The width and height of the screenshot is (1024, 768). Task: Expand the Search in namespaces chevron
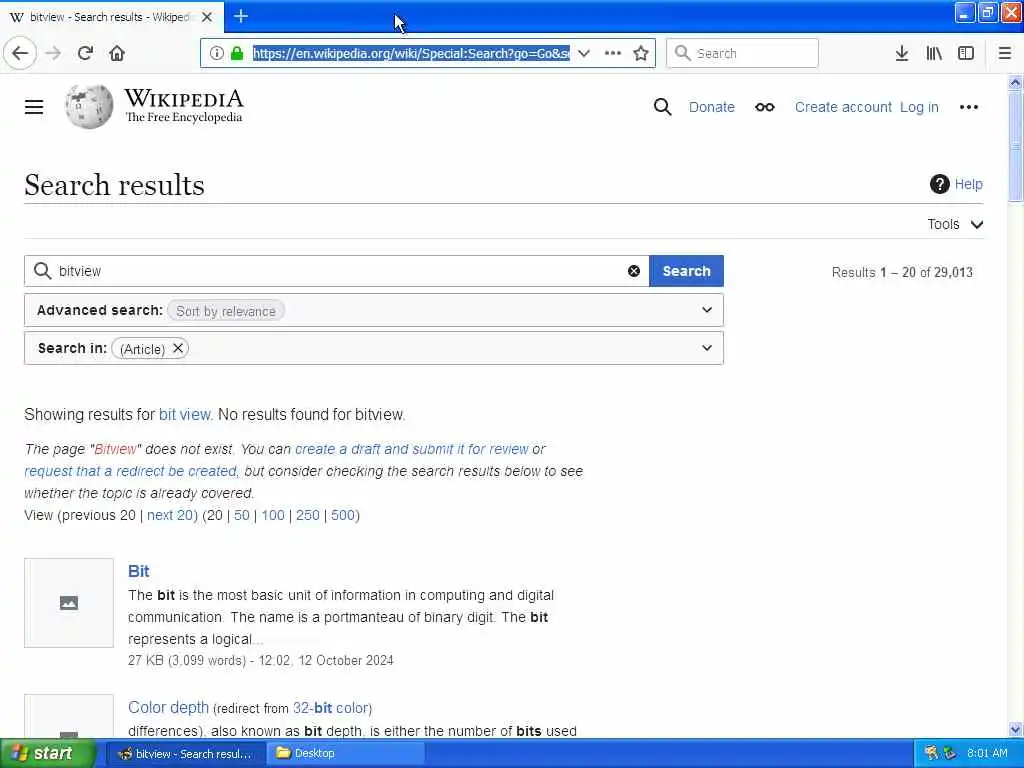[x=707, y=347]
